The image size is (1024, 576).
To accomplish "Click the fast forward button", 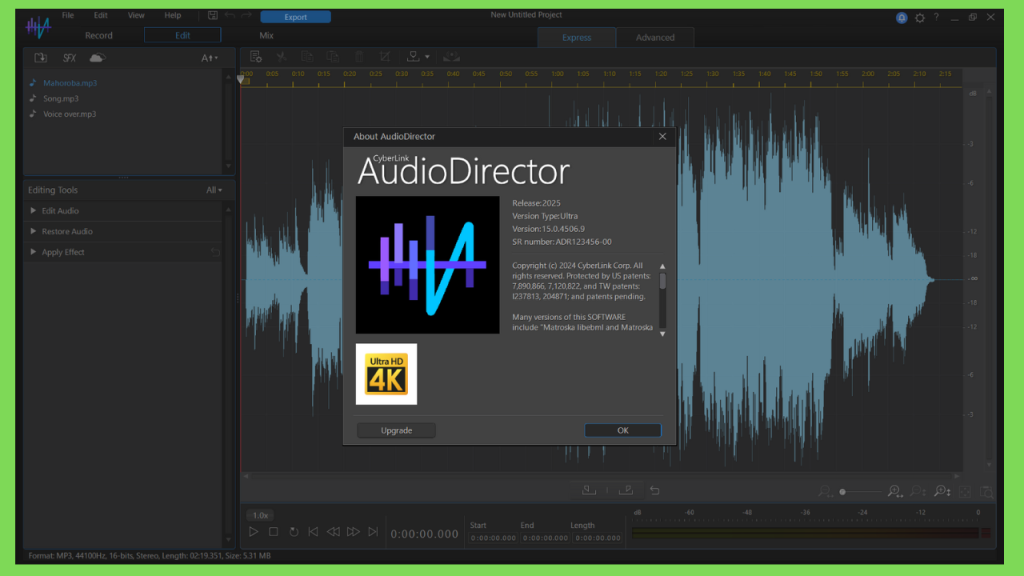I will click(353, 532).
